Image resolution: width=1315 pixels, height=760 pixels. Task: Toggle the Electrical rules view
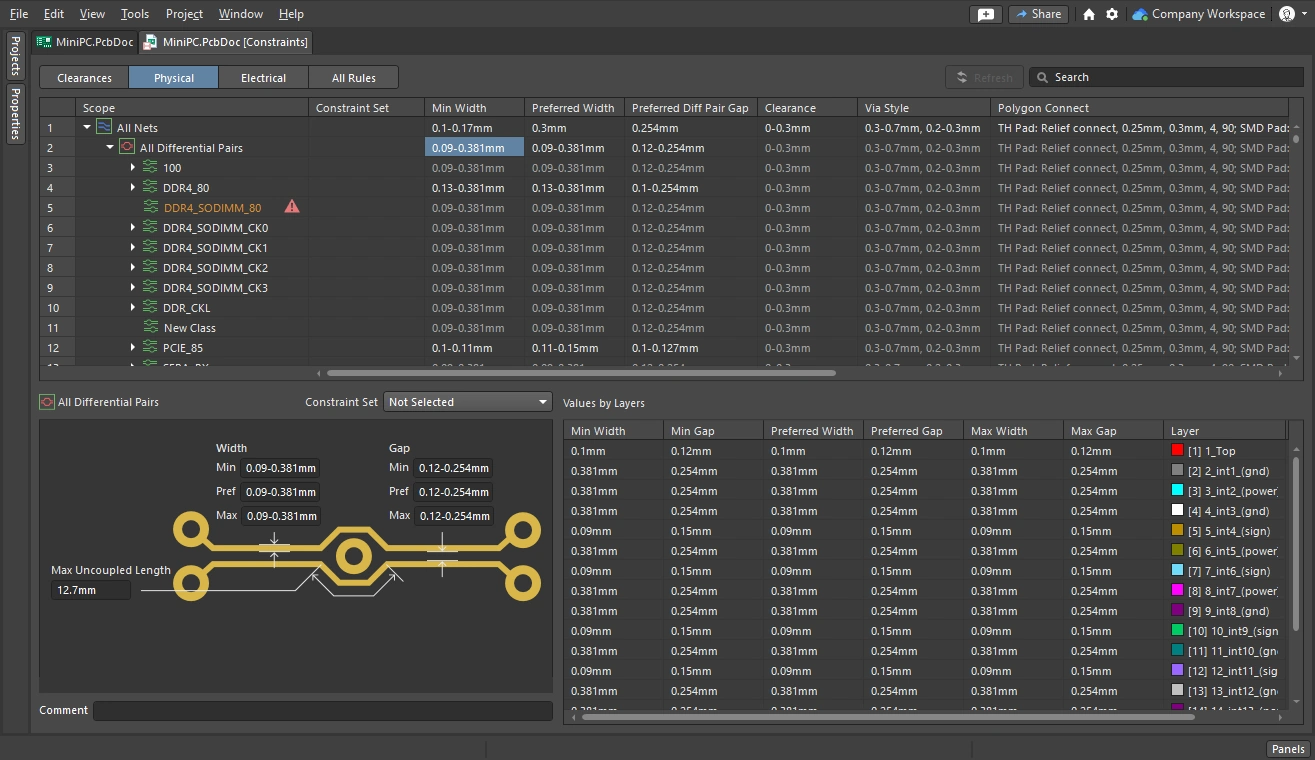click(x=263, y=78)
